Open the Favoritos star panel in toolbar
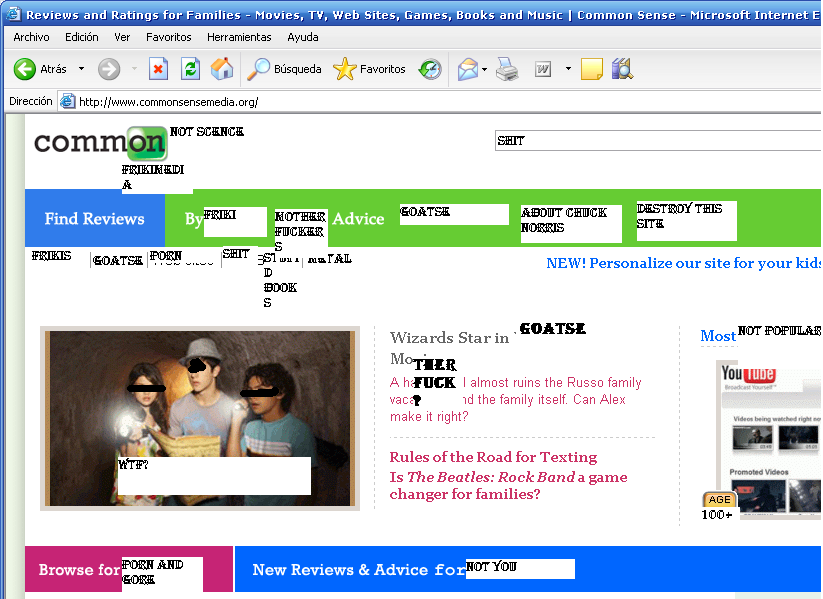The height and width of the screenshot is (599, 823). pos(370,69)
